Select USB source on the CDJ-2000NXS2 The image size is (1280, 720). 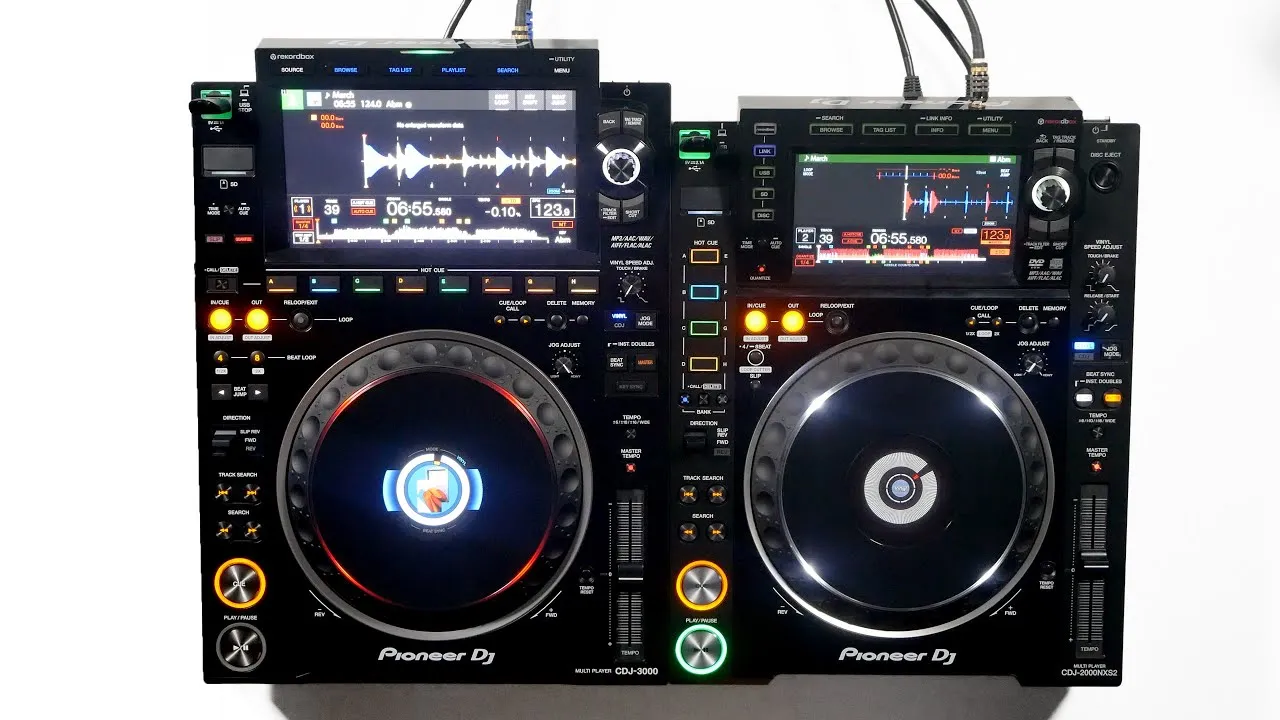[765, 172]
